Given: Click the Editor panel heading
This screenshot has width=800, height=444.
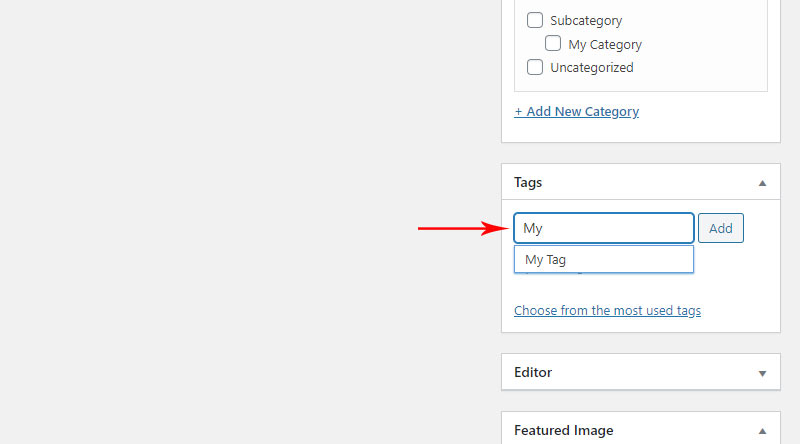Looking at the screenshot, I should coord(533,372).
